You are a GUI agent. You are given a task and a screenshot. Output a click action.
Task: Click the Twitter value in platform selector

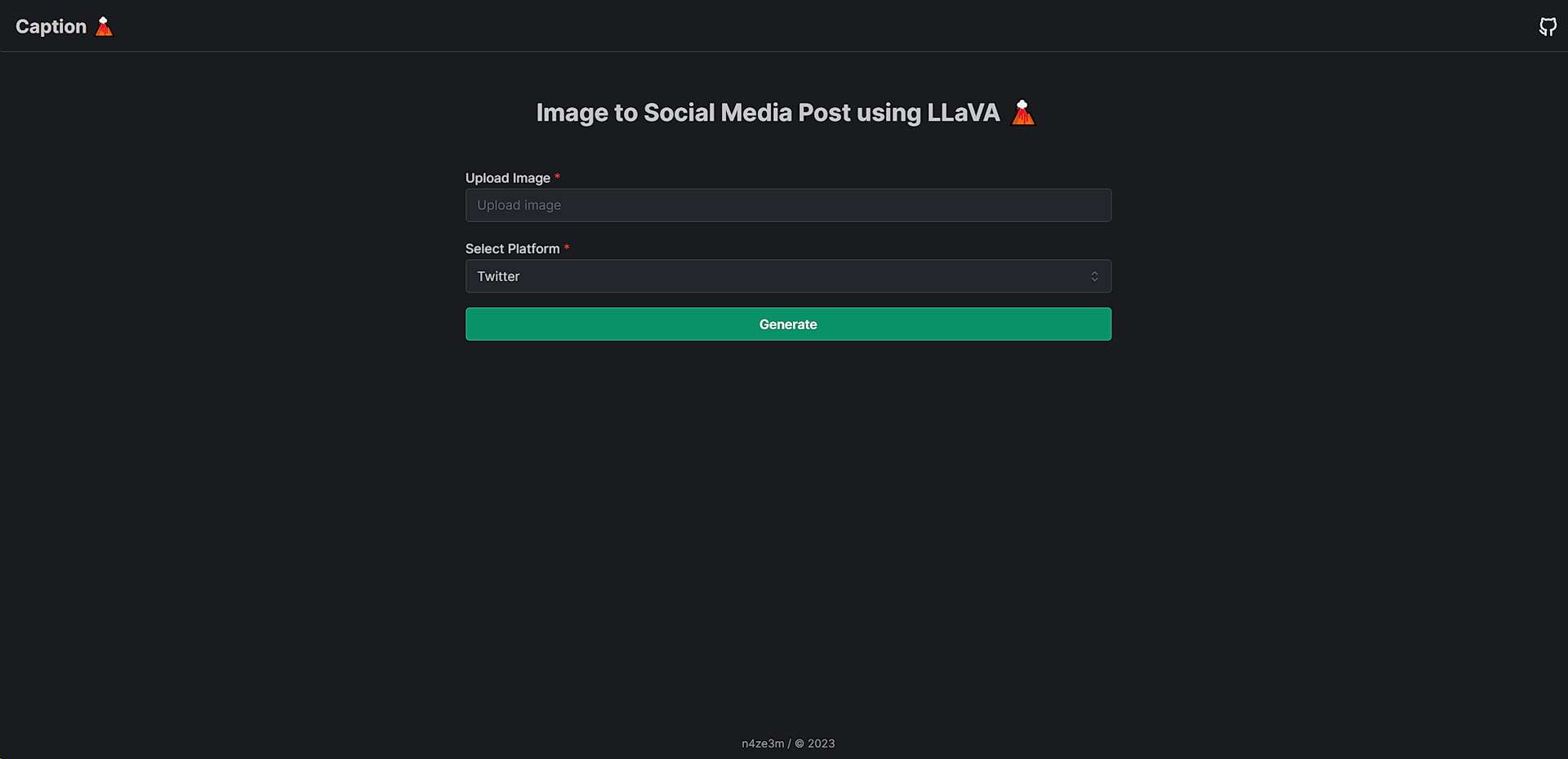(x=498, y=276)
